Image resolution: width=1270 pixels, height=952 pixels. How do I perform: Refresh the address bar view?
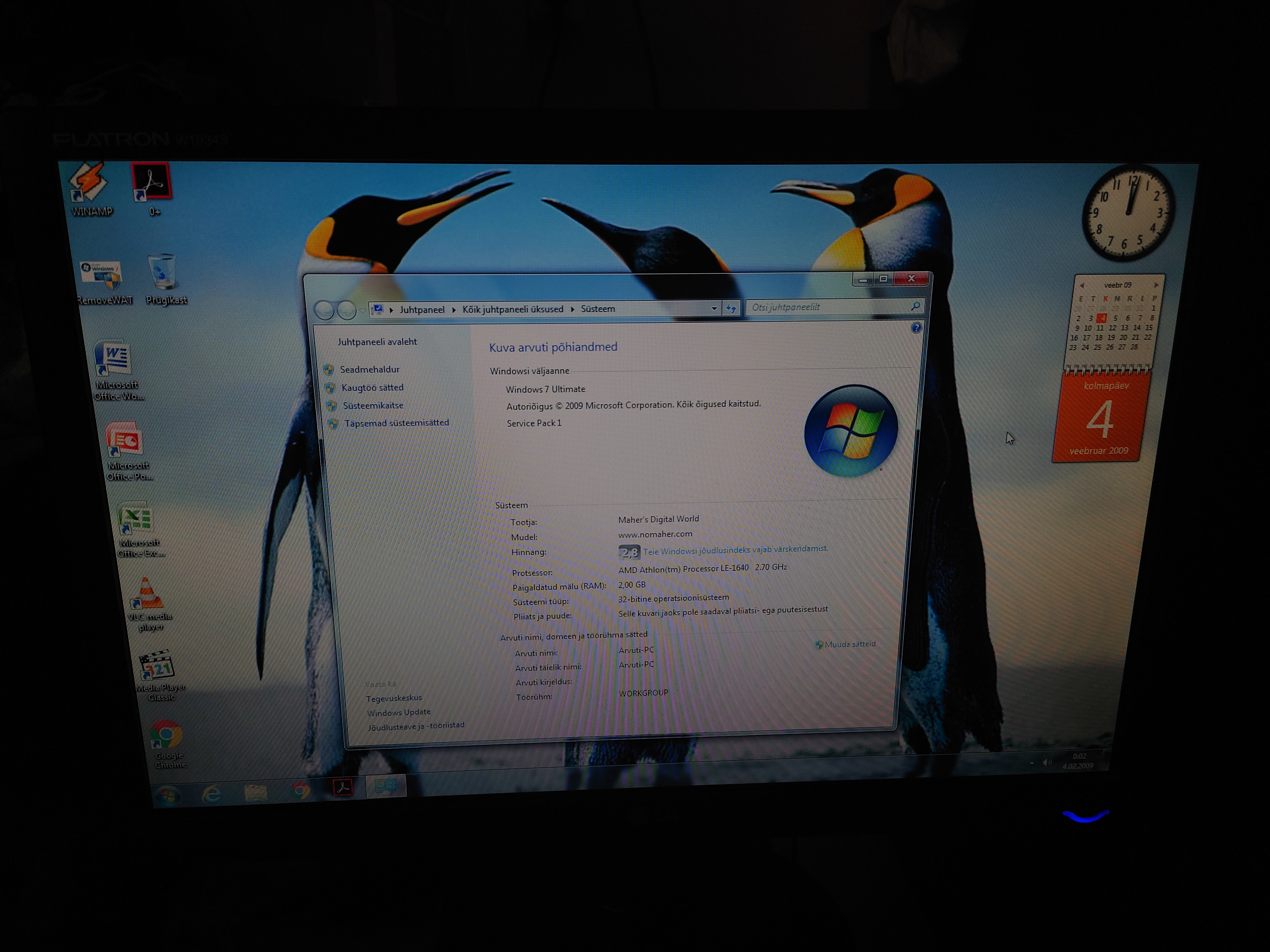click(731, 308)
